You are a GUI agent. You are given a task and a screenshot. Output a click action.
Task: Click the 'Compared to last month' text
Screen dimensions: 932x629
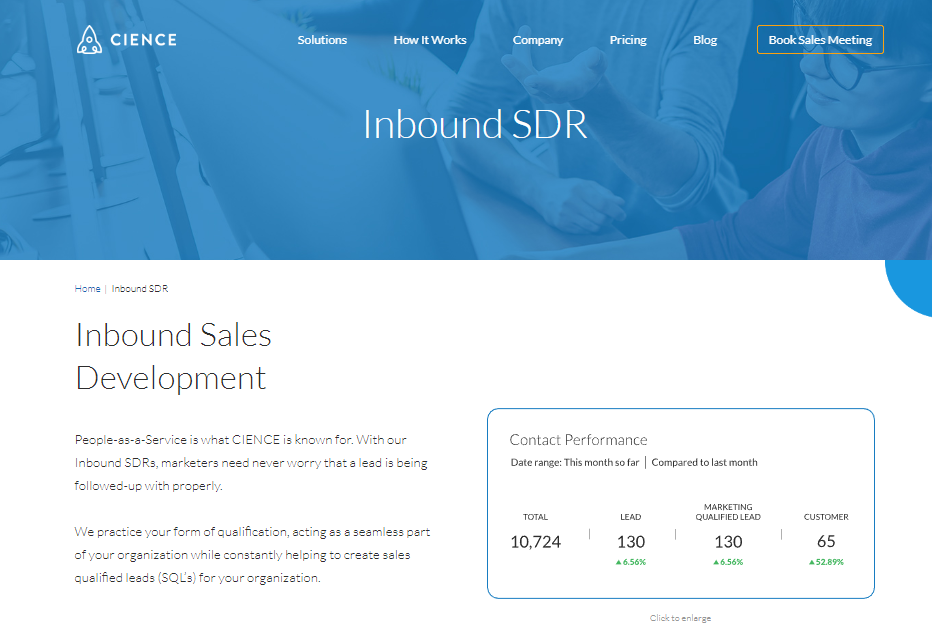coord(704,462)
